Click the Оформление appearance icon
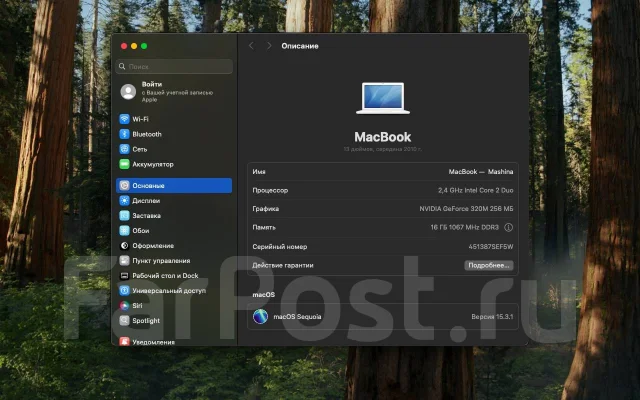Image resolution: width=640 pixels, height=400 pixels. [124, 246]
